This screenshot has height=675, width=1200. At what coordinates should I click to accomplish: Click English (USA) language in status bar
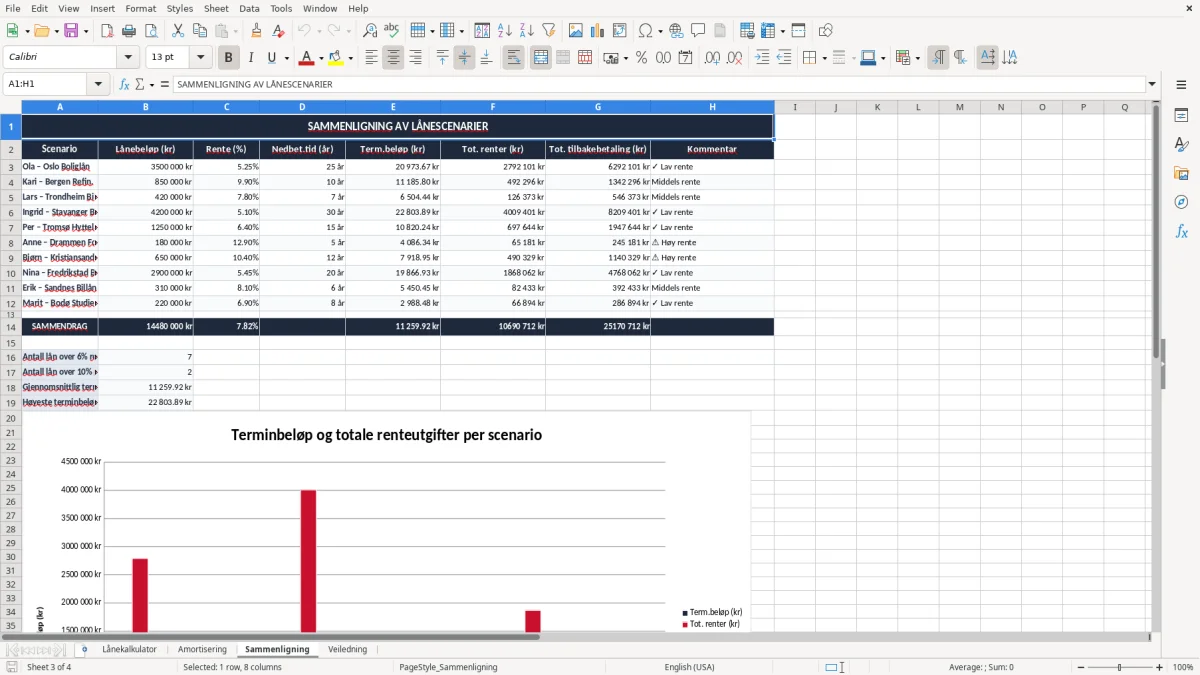pos(689,667)
